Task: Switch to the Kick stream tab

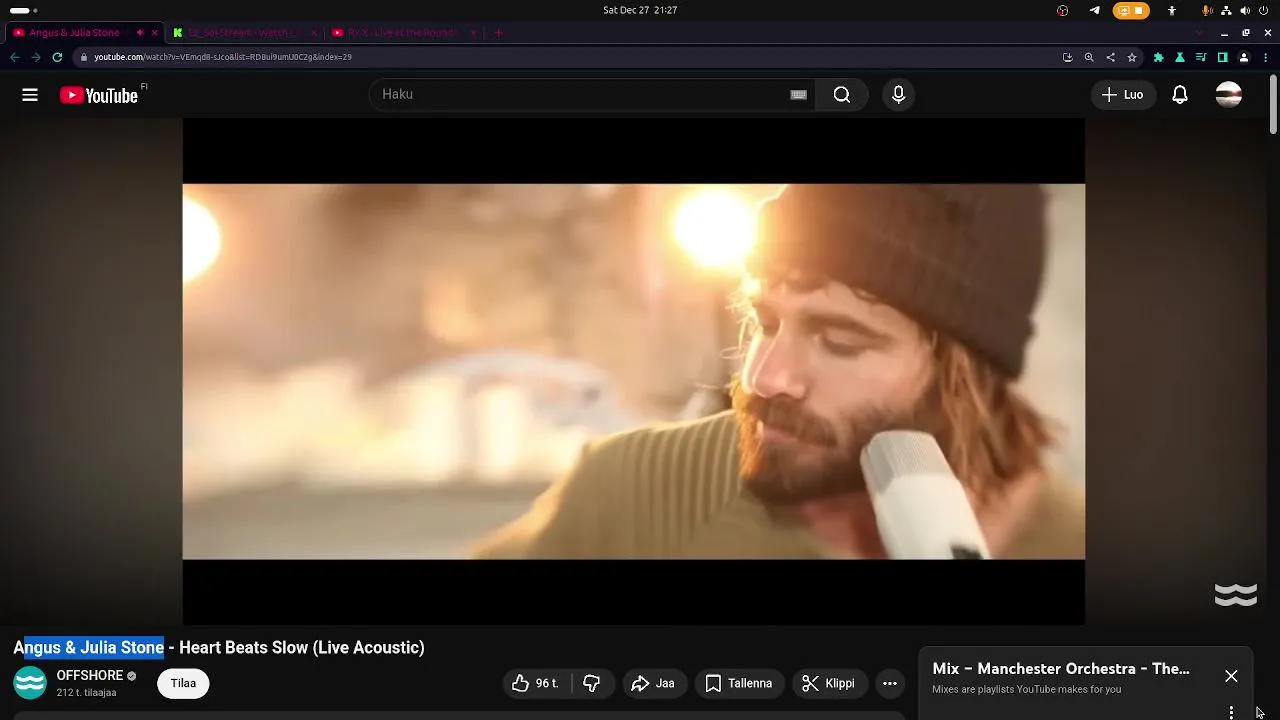Action: click(244, 33)
